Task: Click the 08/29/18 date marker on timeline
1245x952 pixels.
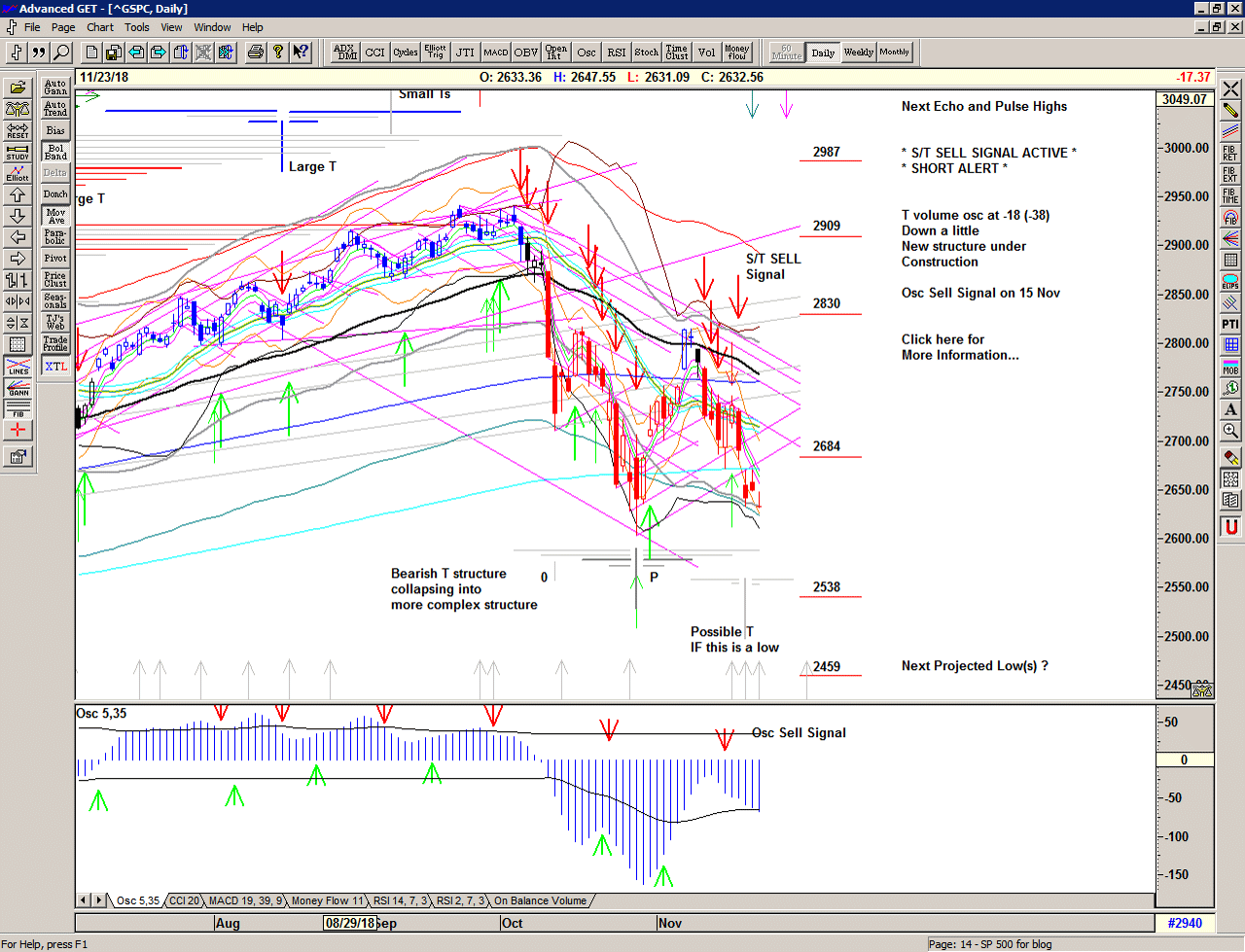Action: (x=350, y=923)
